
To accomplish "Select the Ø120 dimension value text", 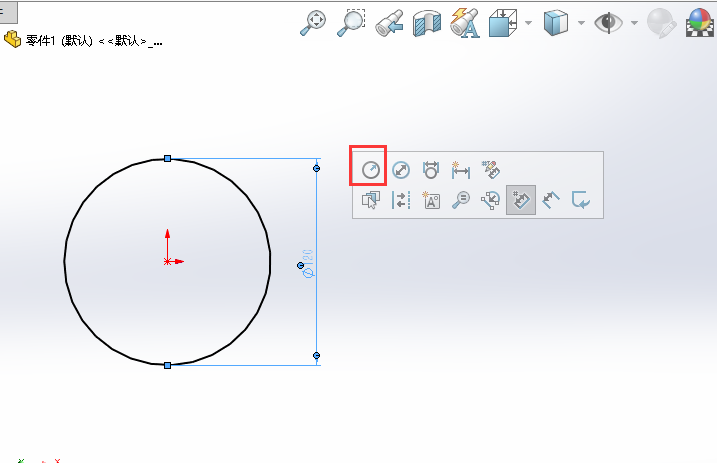I will tap(309, 264).
